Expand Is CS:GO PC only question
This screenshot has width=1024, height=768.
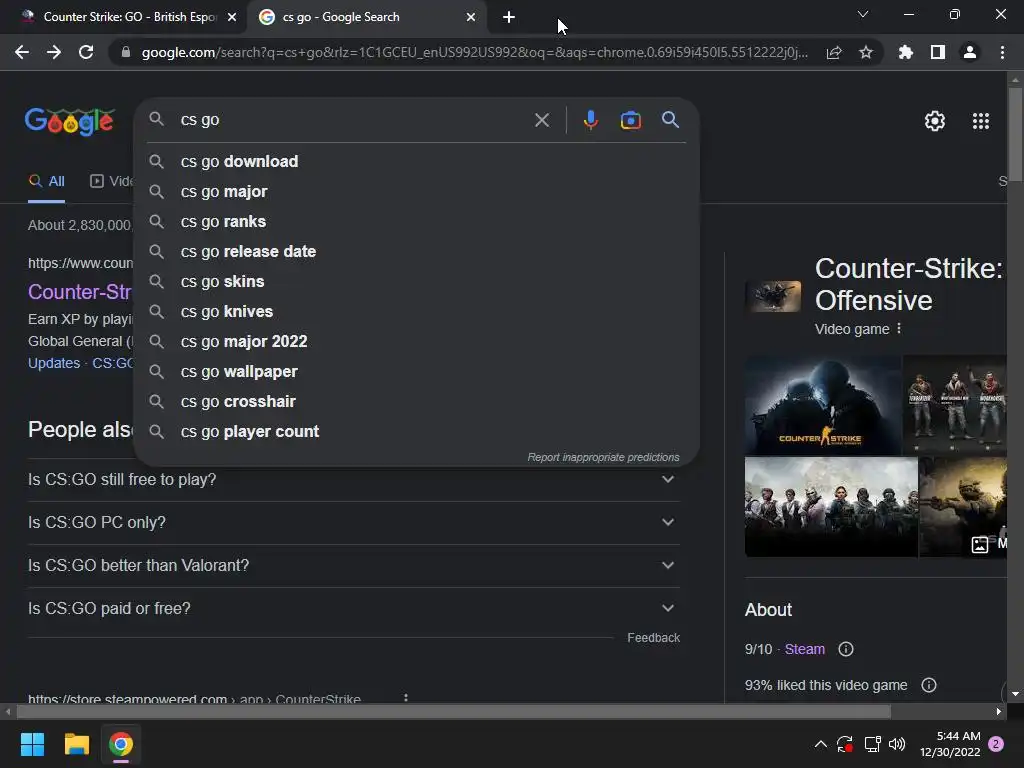(x=353, y=522)
